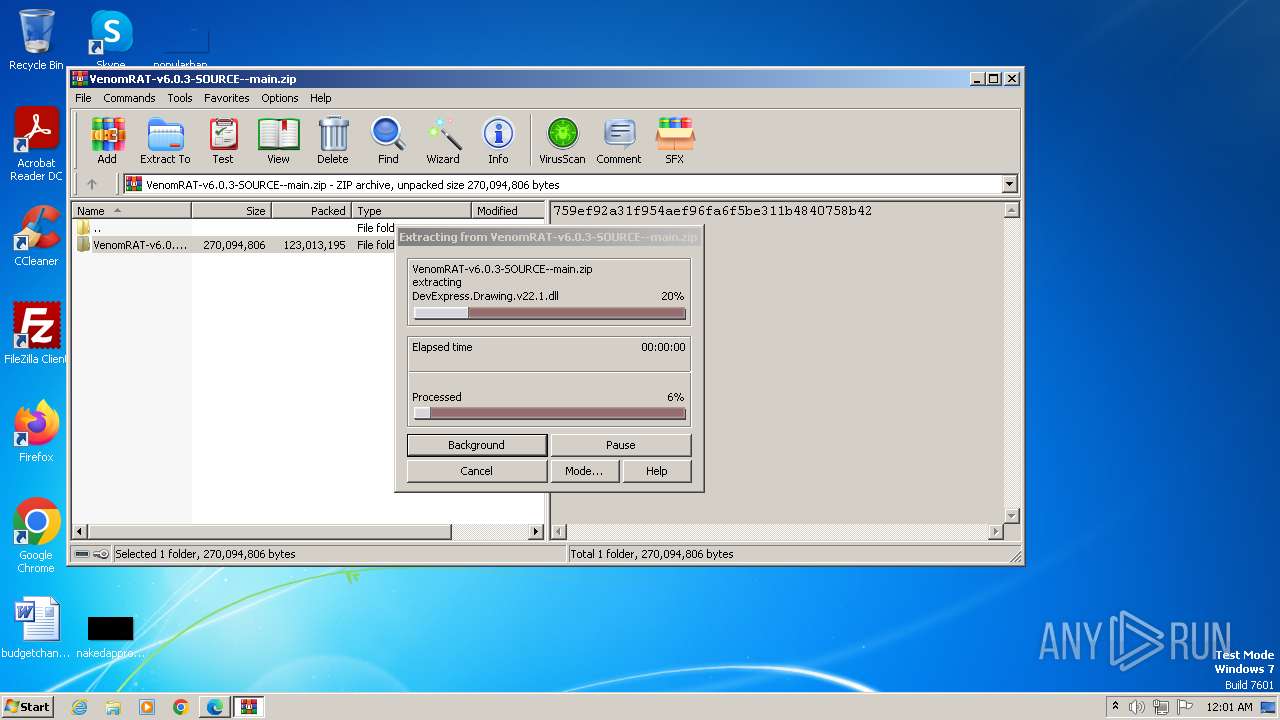
Task: Click Chrome icon in taskbar
Action: pos(181,707)
